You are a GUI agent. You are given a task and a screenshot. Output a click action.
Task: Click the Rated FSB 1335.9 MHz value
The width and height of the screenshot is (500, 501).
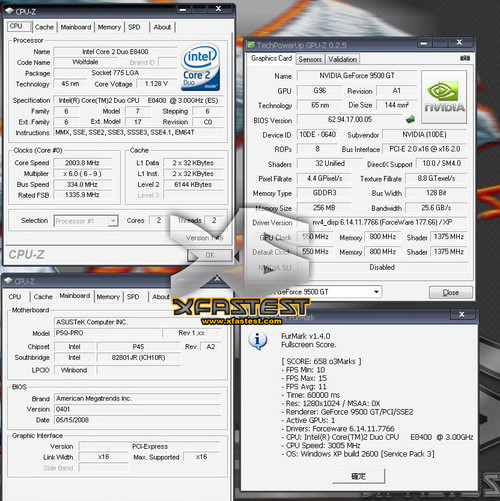click(x=82, y=195)
